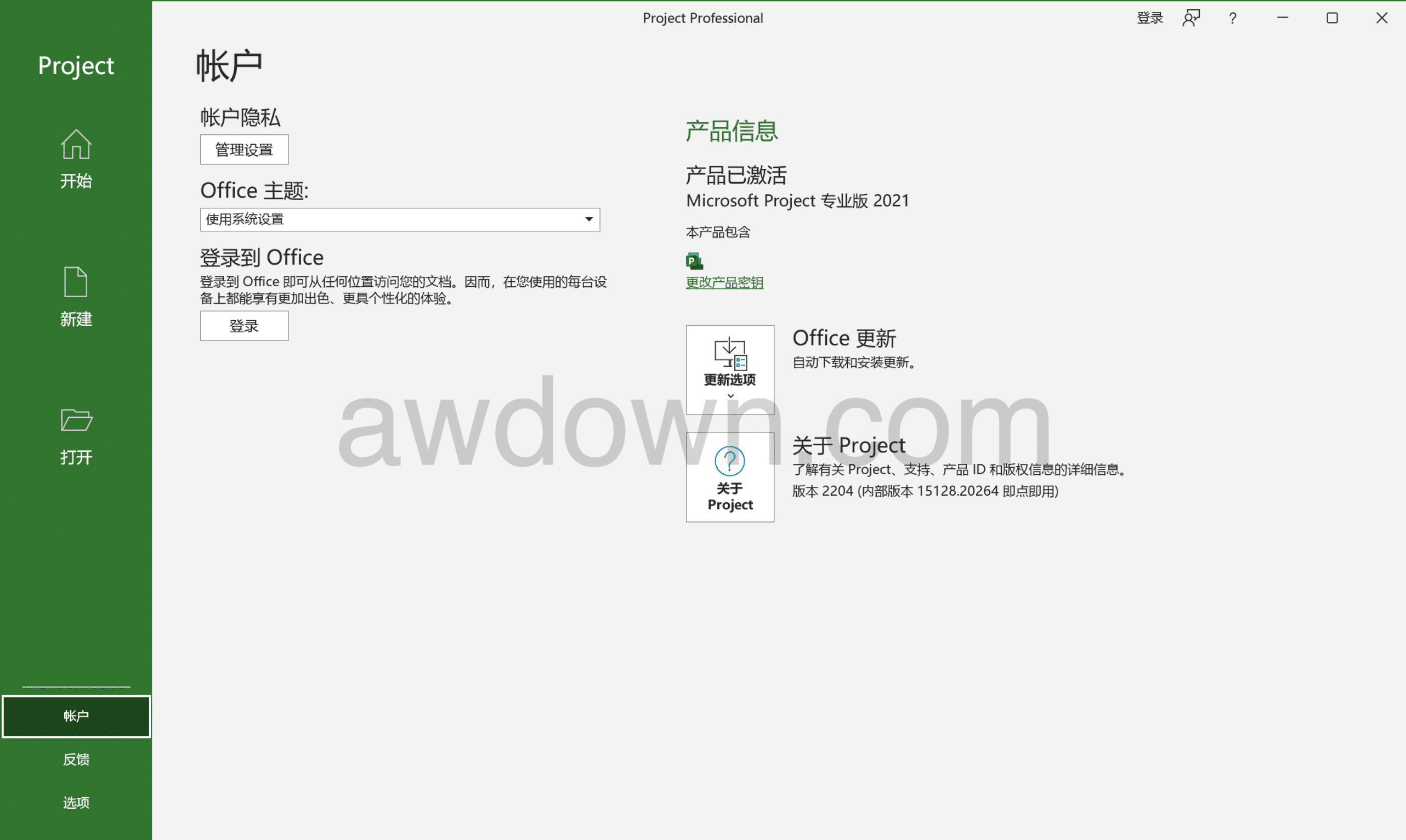The width and height of the screenshot is (1406, 840).
Task: Click the question mark help icon
Action: [x=1233, y=18]
